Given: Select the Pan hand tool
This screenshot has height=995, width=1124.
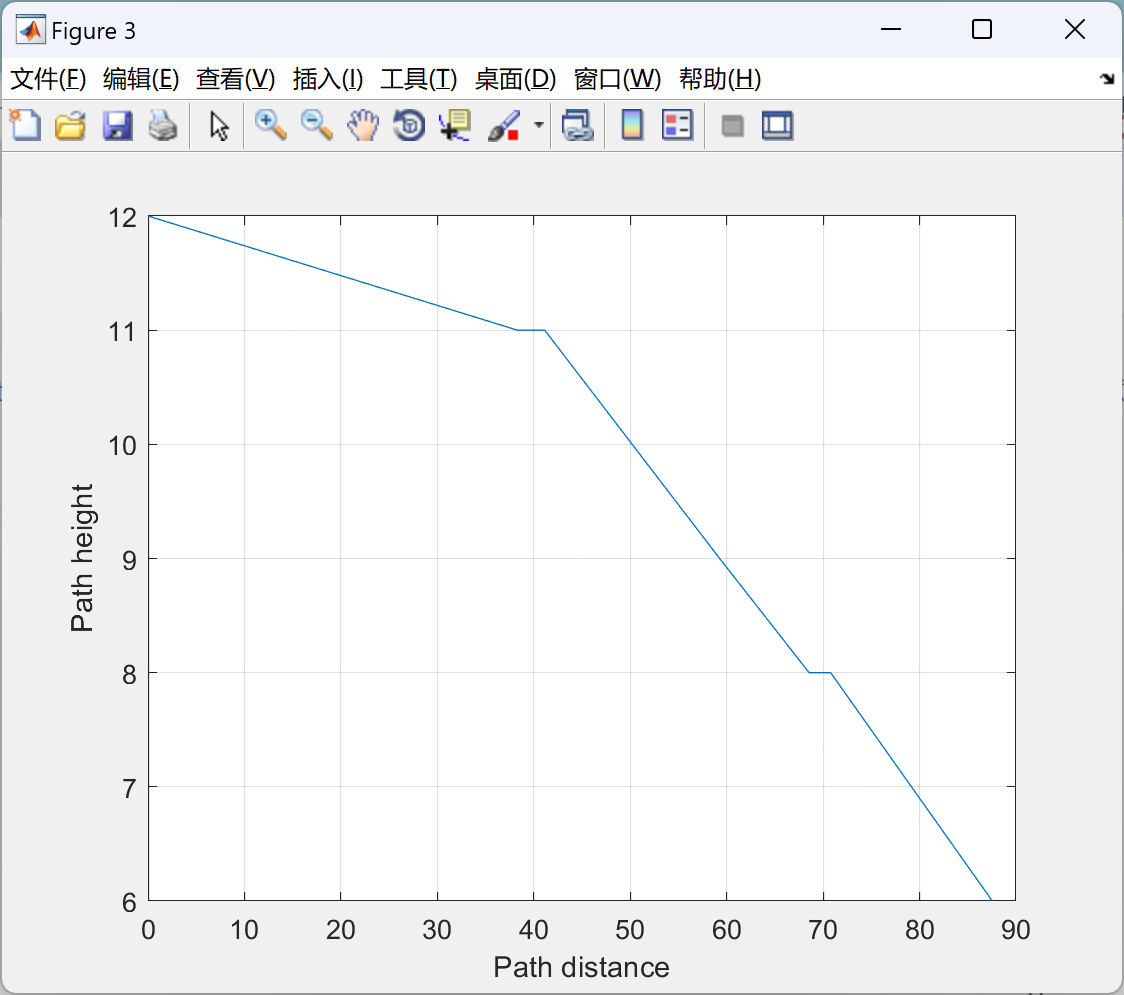Looking at the screenshot, I should [x=363, y=125].
